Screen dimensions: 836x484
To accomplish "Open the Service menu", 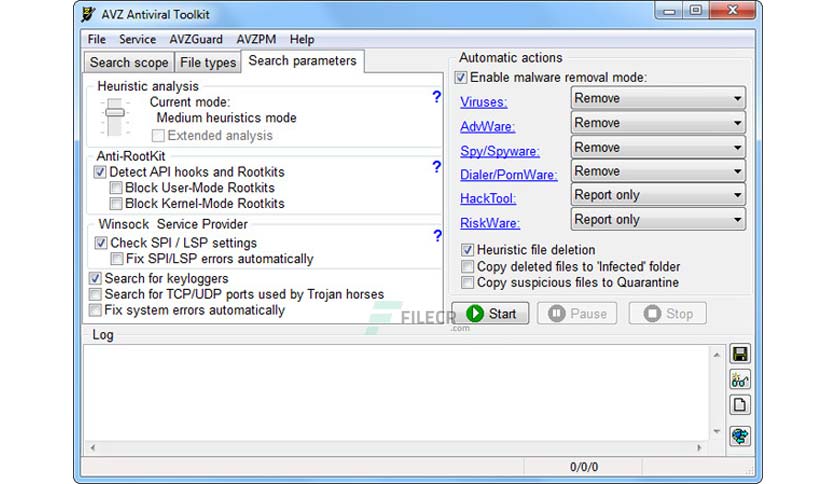I will [x=138, y=39].
